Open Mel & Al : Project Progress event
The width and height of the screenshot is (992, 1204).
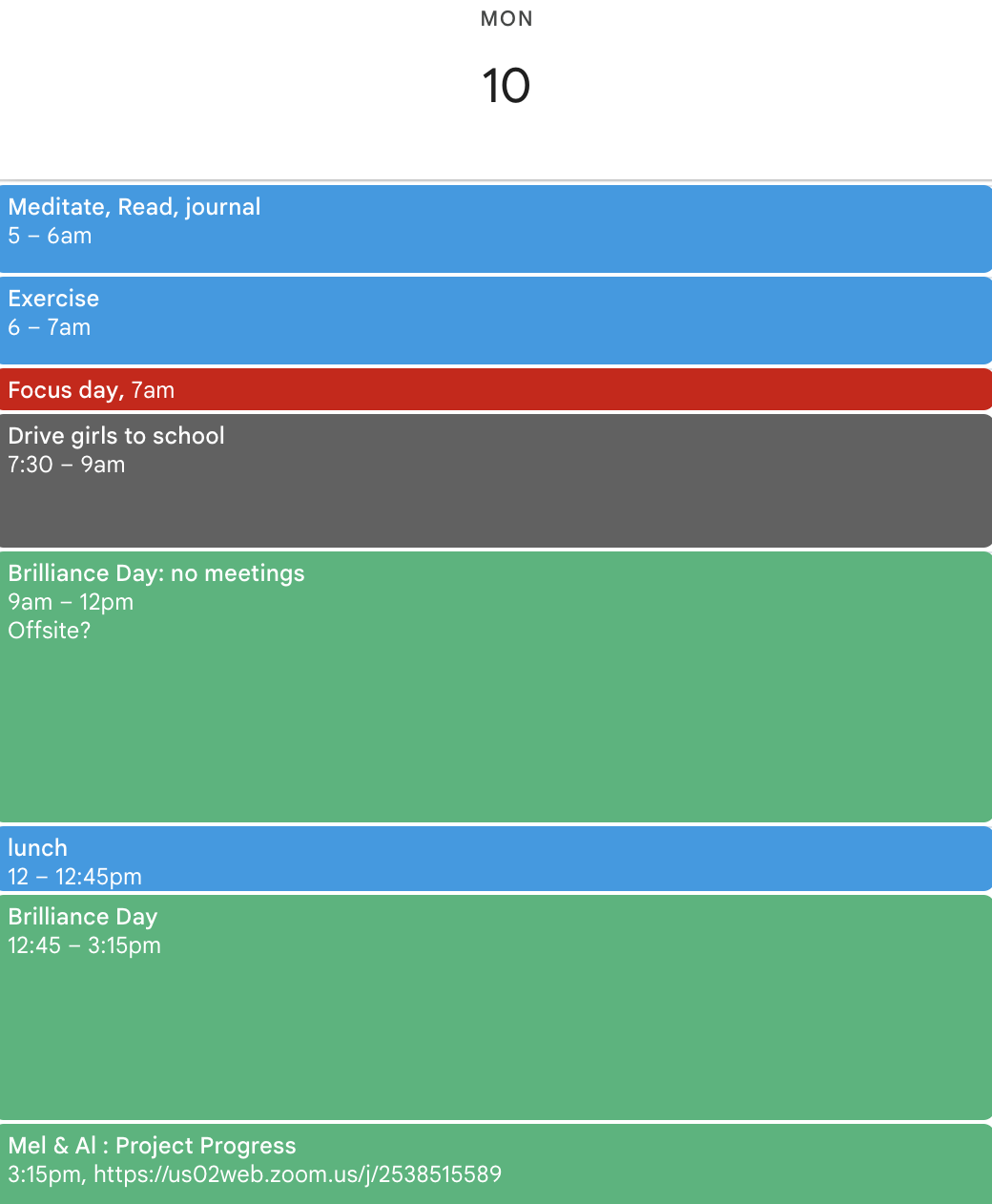click(152, 1146)
